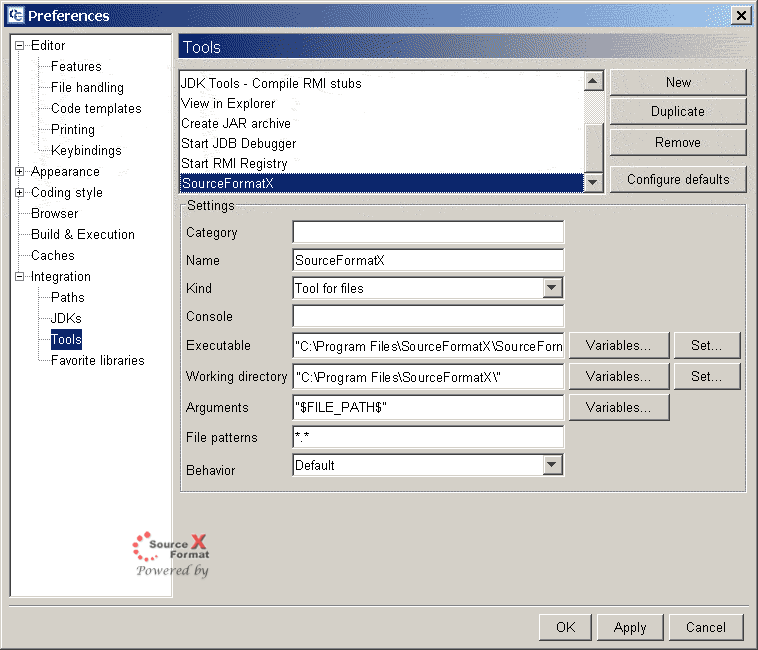Select Features under Editor
The height and width of the screenshot is (650, 758).
[x=76, y=66]
